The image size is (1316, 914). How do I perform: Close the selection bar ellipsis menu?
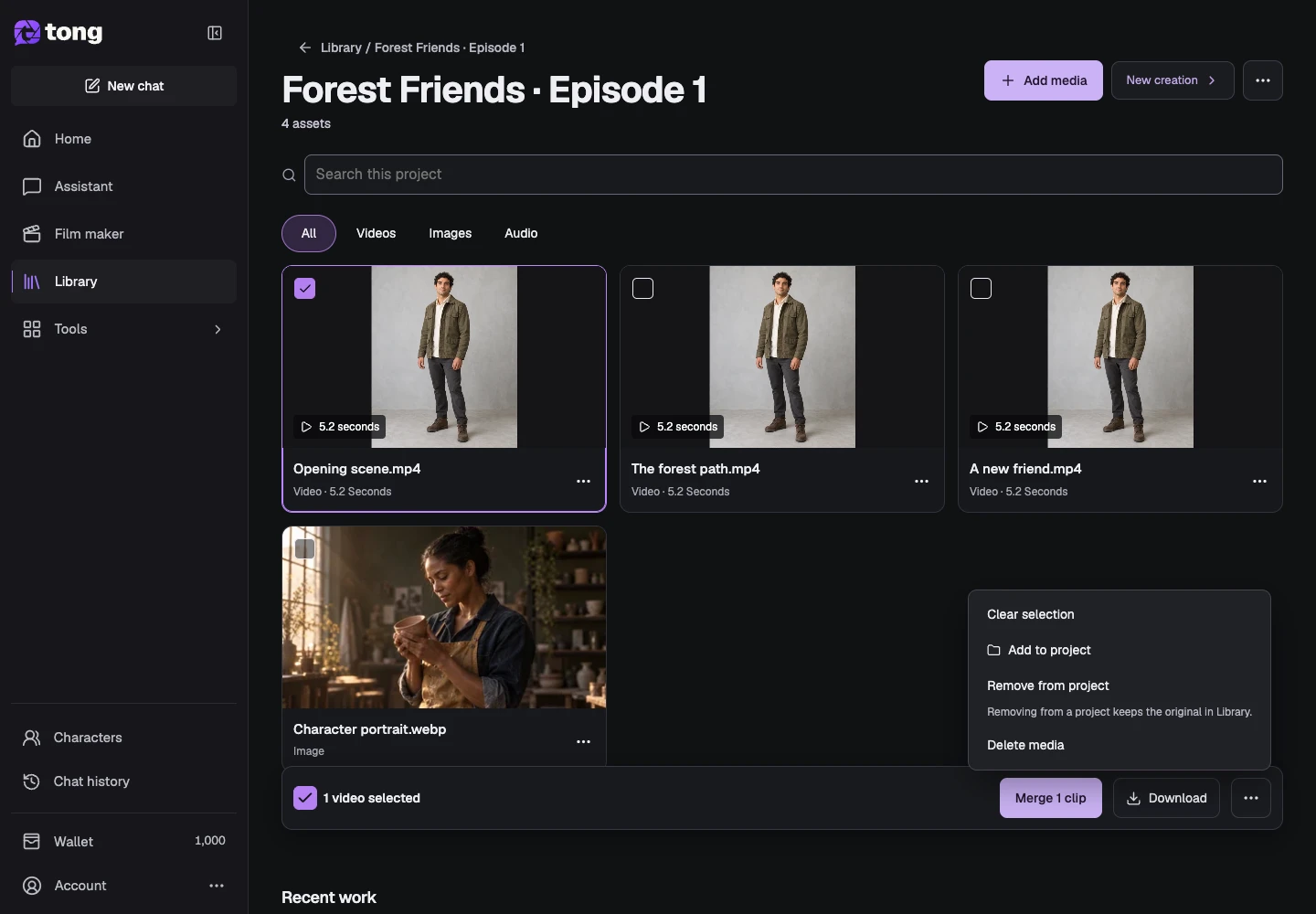click(x=1251, y=798)
